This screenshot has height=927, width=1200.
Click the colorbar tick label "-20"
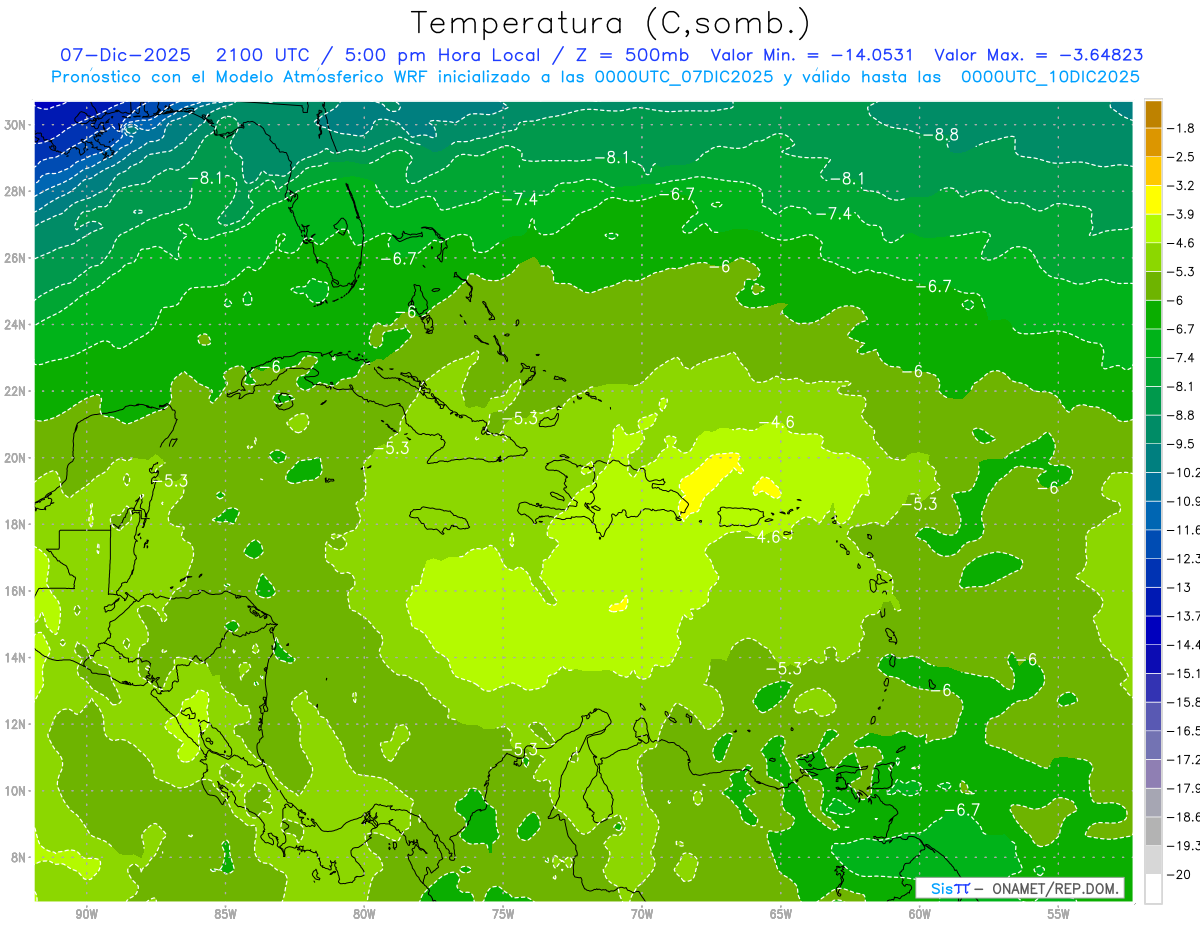coord(1180,874)
